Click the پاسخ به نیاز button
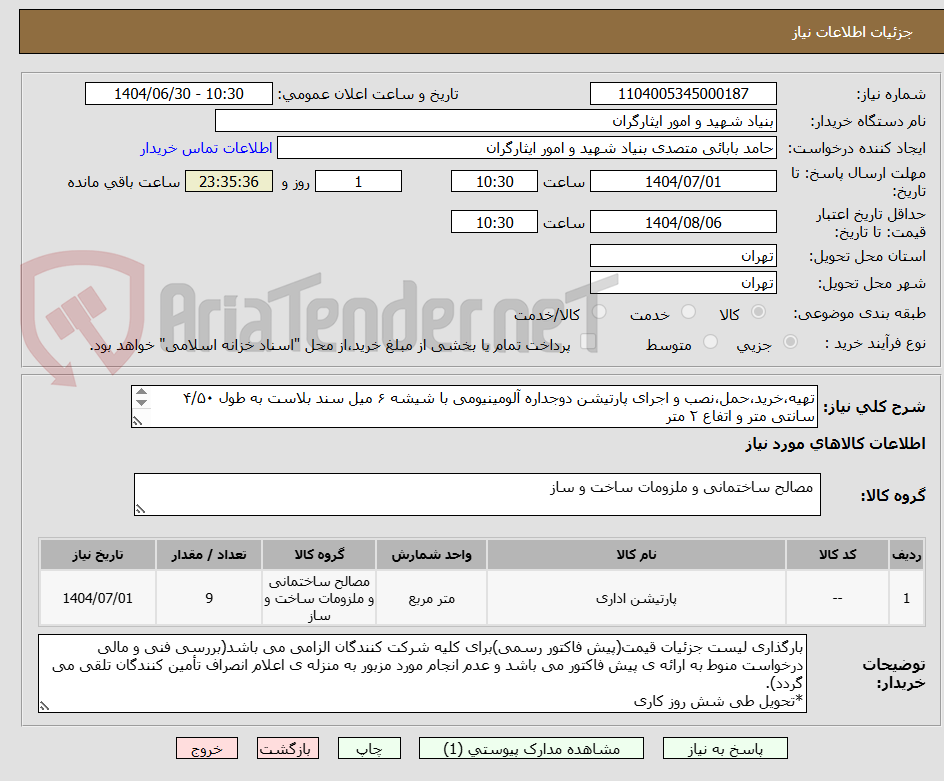The image size is (944, 781). pyautogui.click(x=725, y=748)
